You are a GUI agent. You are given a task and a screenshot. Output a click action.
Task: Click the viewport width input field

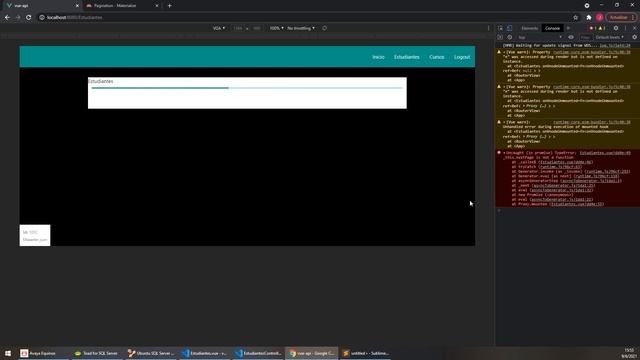coord(238,28)
